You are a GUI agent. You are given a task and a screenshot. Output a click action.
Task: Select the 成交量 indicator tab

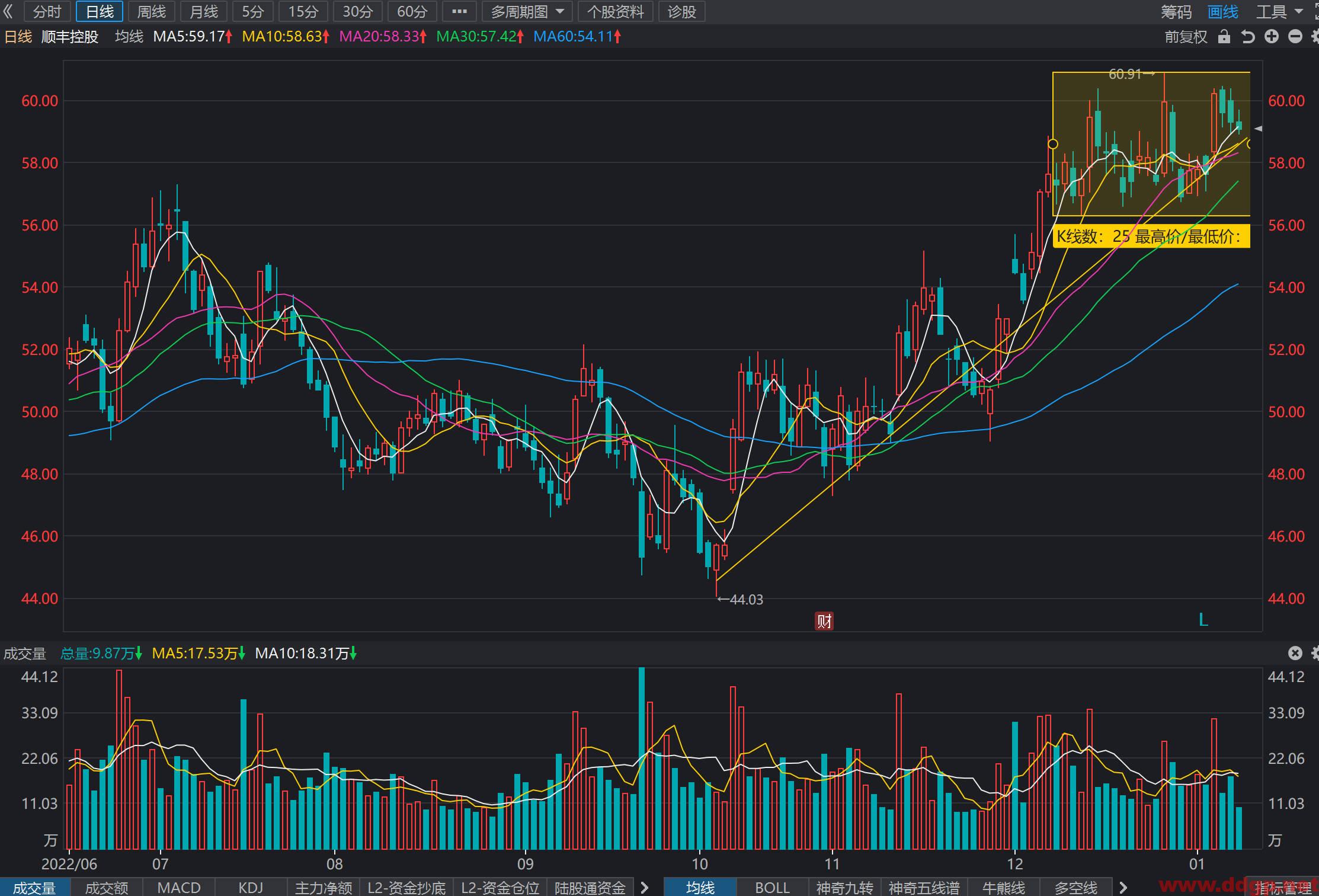tap(35, 887)
